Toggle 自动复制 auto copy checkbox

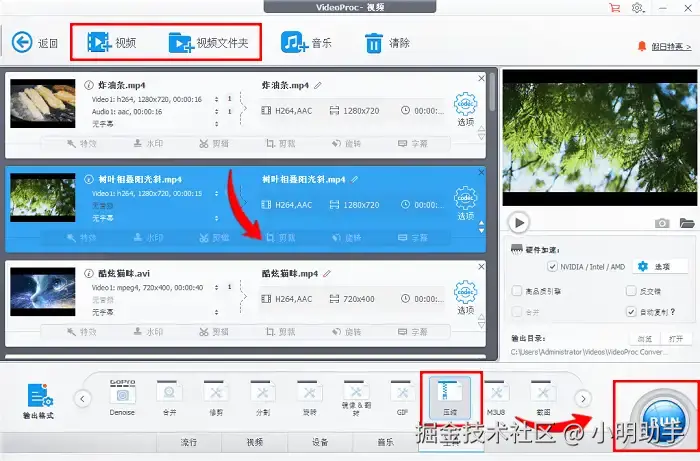pyautogui.click(x=631, y=311)
